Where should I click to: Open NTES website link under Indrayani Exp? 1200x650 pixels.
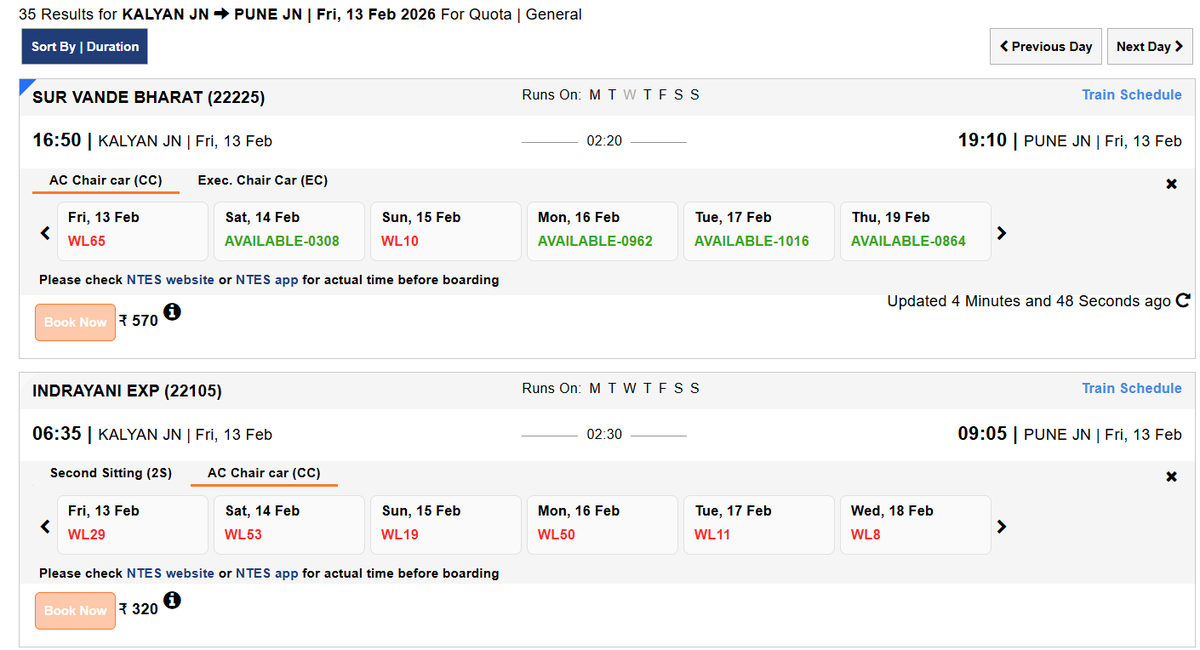pos(170,573)
